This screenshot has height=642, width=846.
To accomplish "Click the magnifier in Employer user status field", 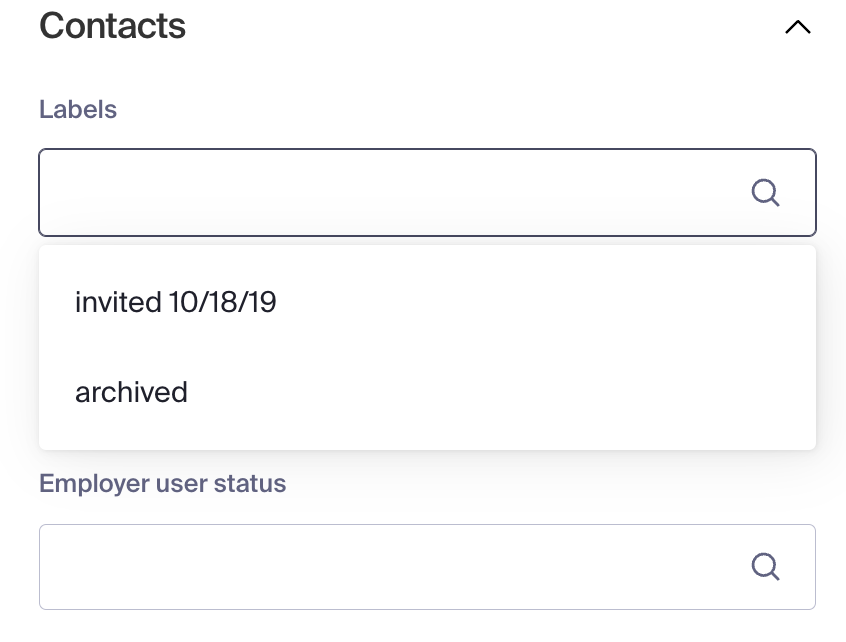I will click(x=765, y=566).
